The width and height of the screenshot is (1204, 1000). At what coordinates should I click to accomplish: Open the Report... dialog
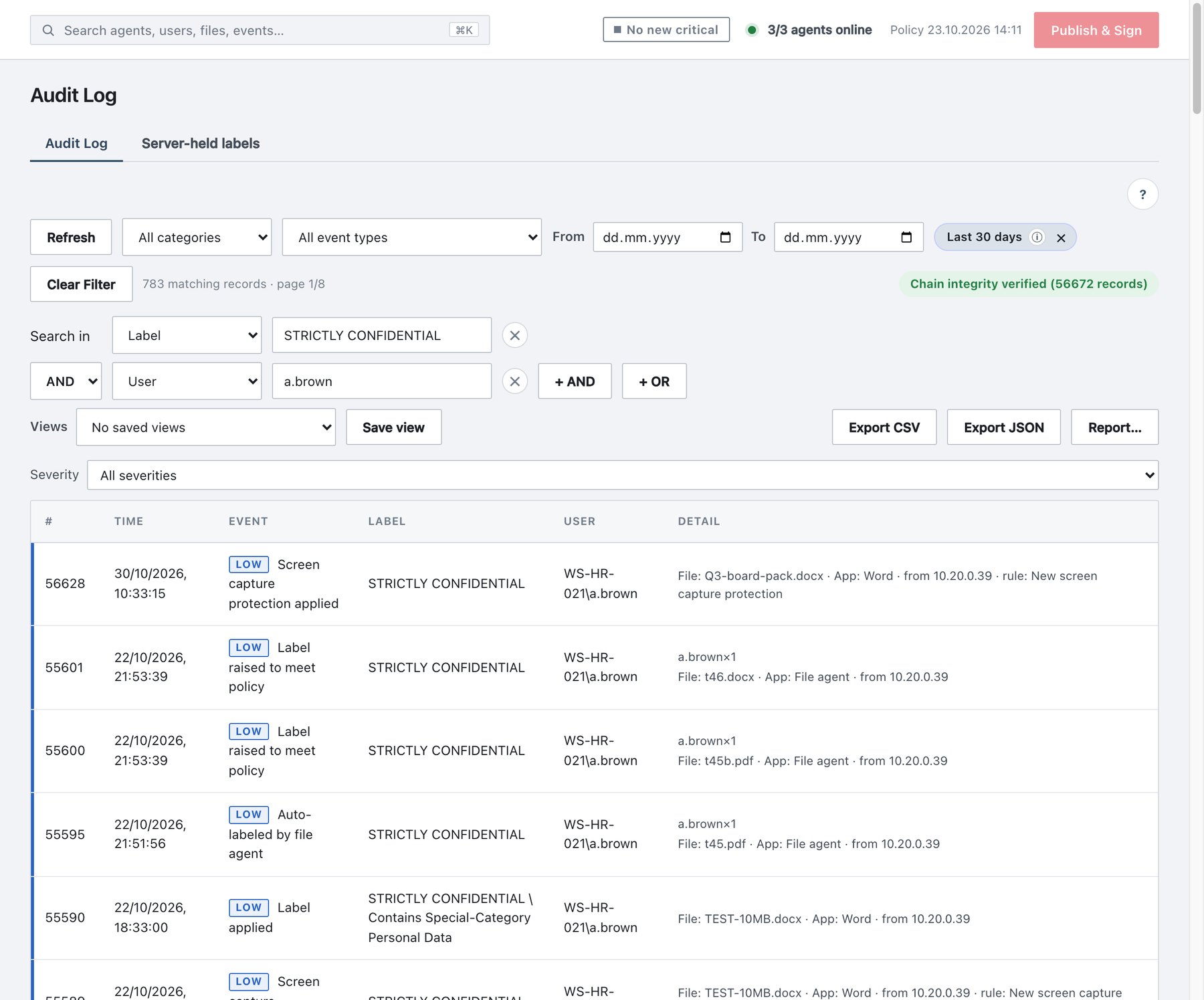click(1114, 427)
